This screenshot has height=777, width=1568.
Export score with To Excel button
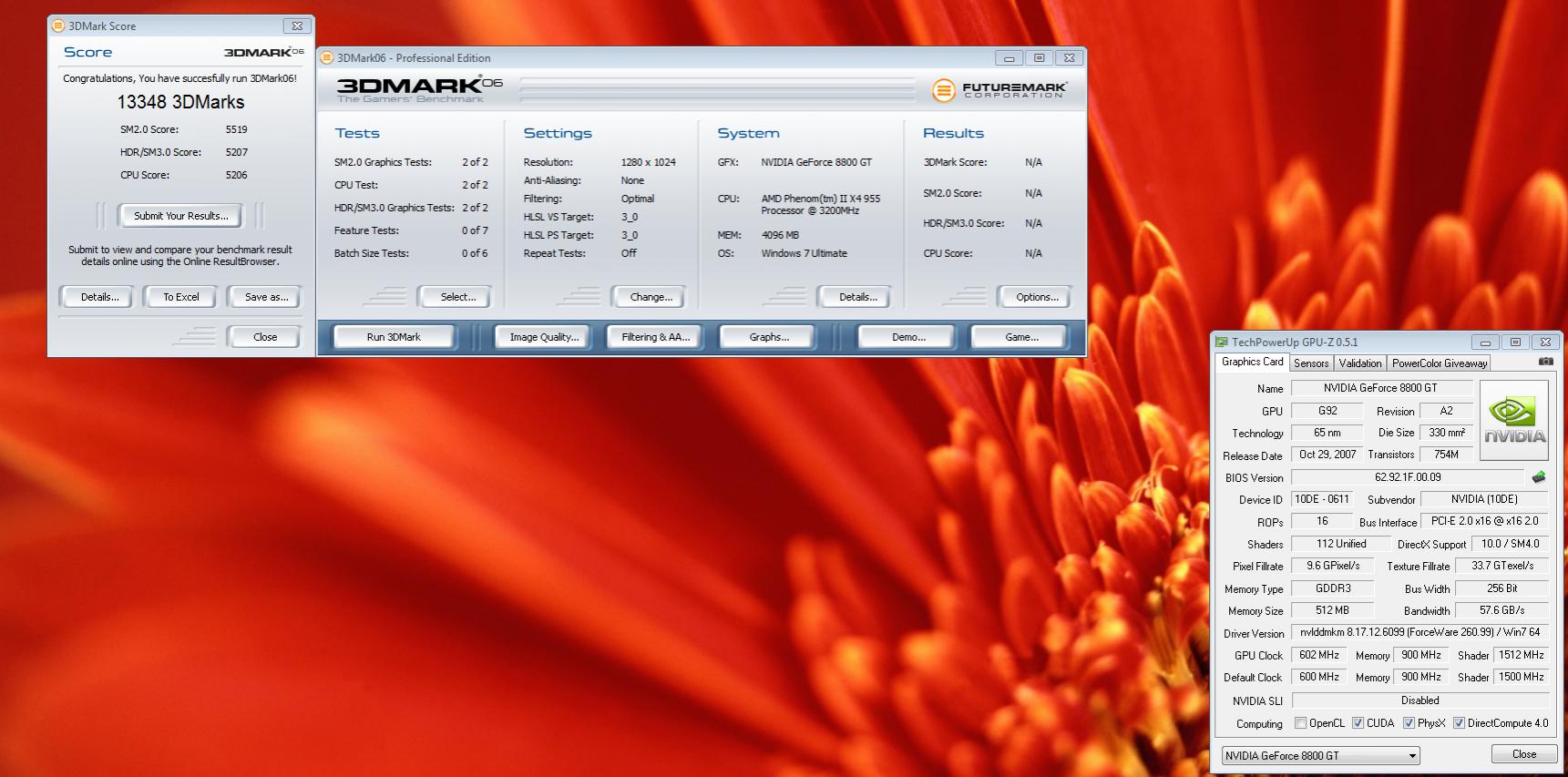[180, 297]
